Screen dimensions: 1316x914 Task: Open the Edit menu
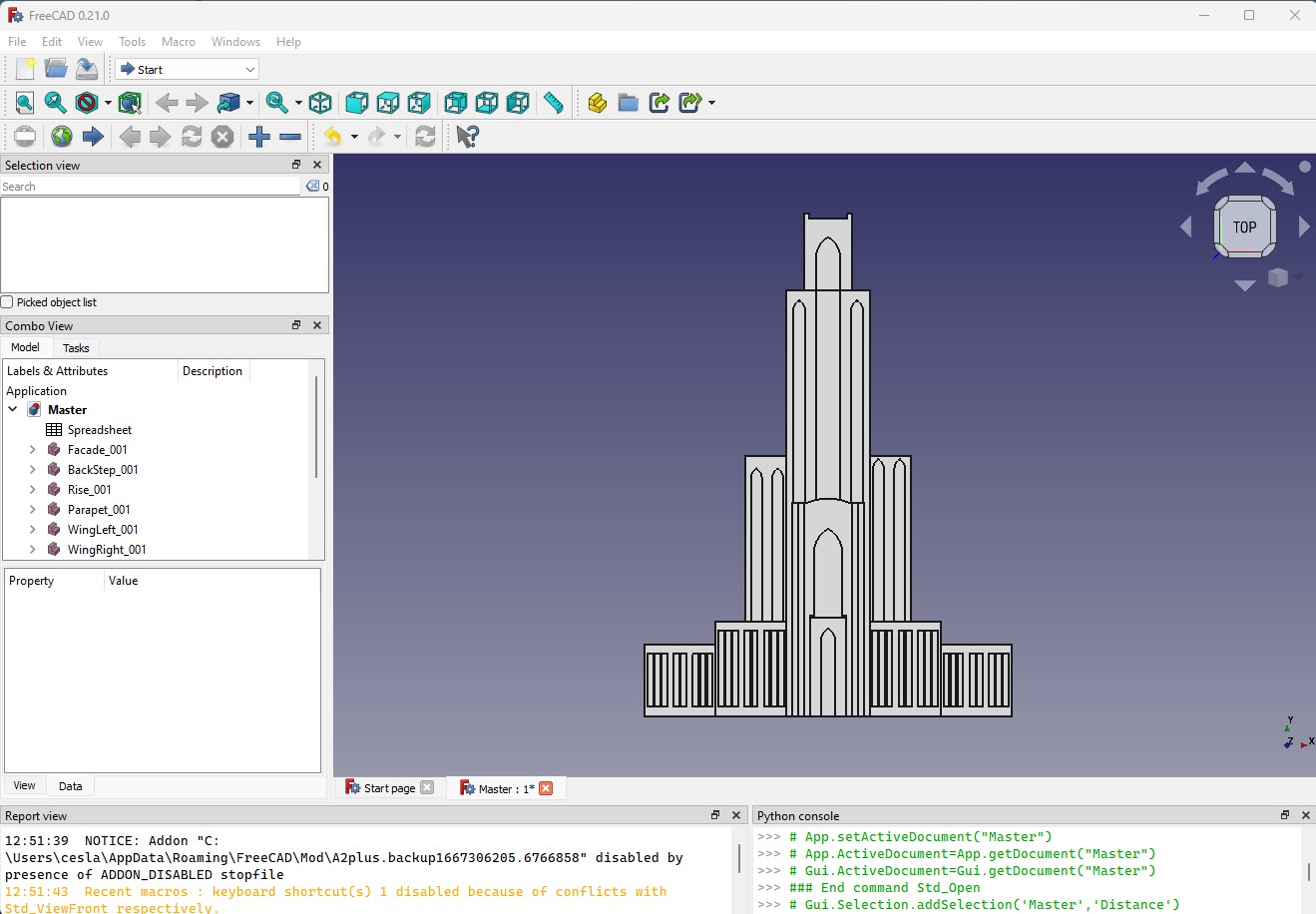click(52, 42)
